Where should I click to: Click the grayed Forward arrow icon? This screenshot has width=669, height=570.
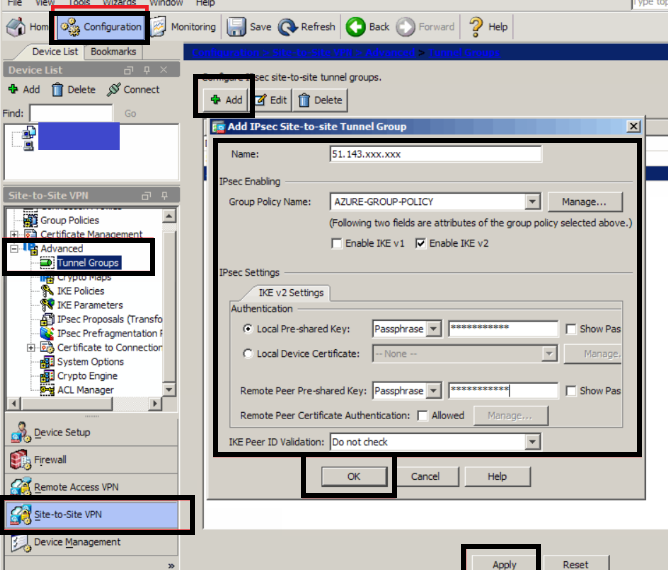pyautogui.click(x=405, y=27)
